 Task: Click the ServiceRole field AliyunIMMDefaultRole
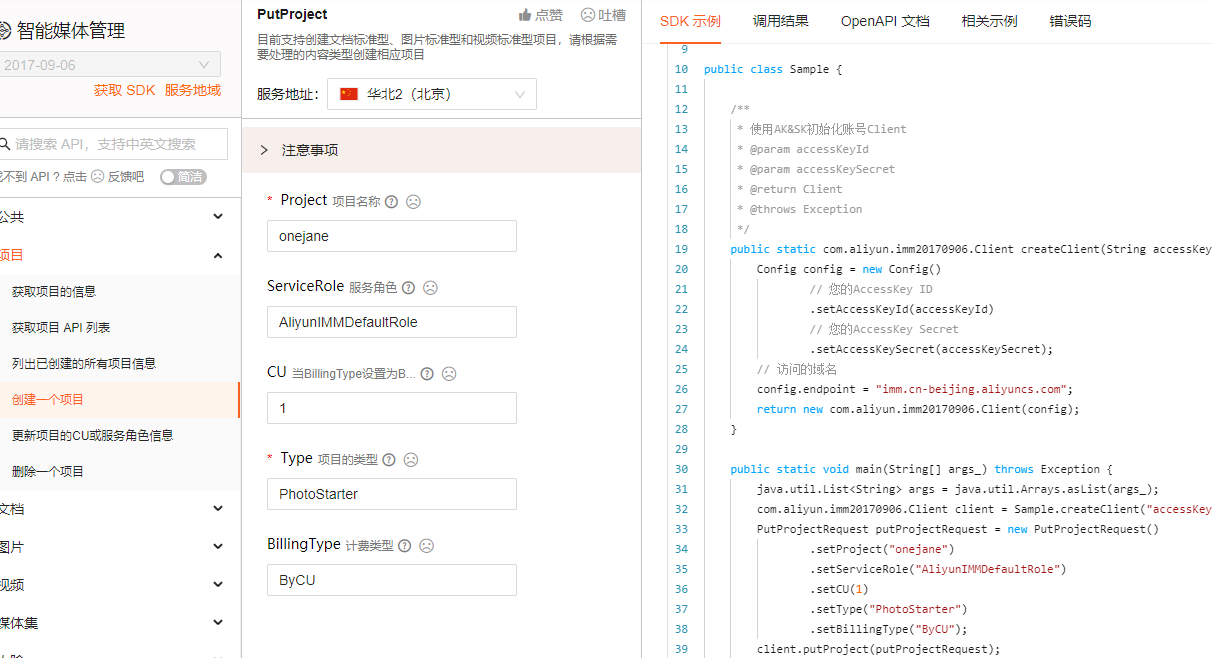tap(392, 322)
